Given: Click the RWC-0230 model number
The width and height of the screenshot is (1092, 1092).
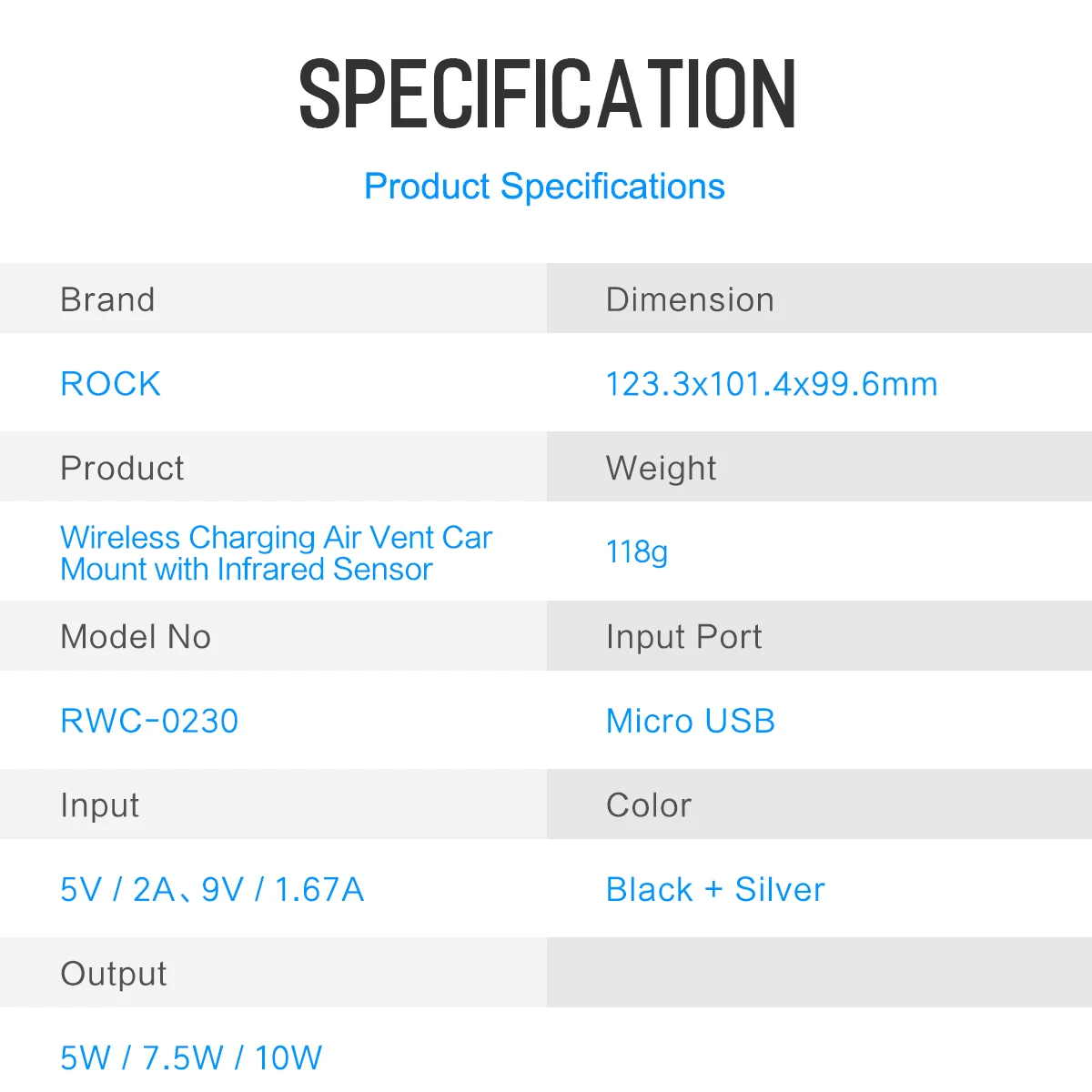Looking at the screenshot, I should point(149,721).
